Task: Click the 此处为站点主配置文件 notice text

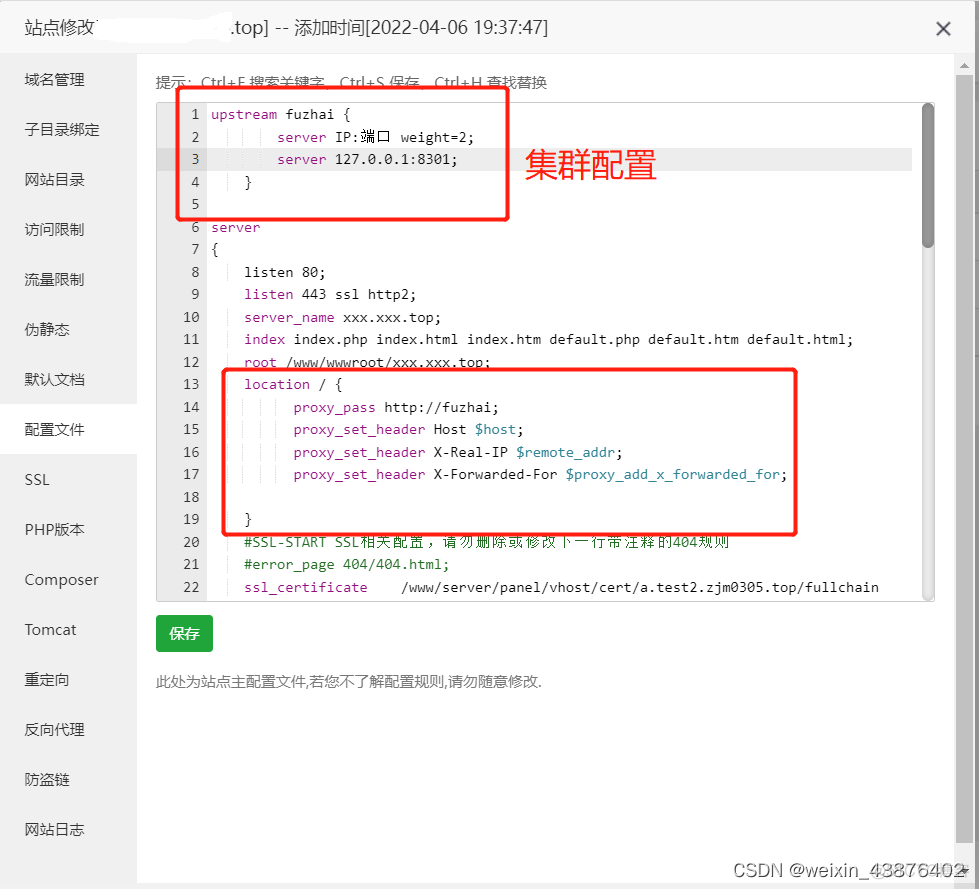Action: tap(348, 681)
